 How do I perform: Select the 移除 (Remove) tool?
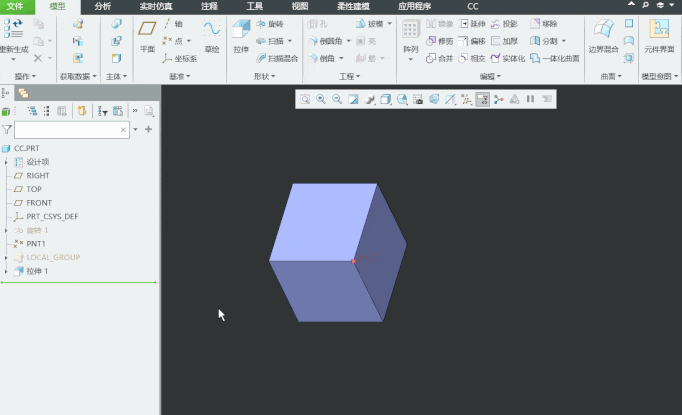point(544,24)
